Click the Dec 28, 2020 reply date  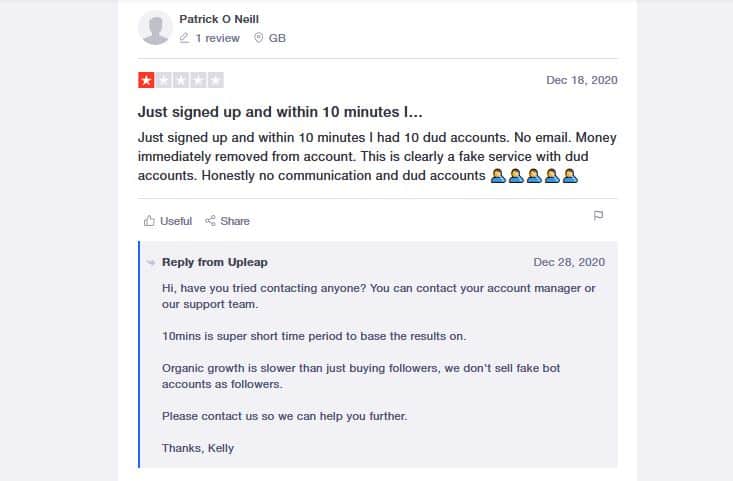pyautogui.click(x=569, y=262)
